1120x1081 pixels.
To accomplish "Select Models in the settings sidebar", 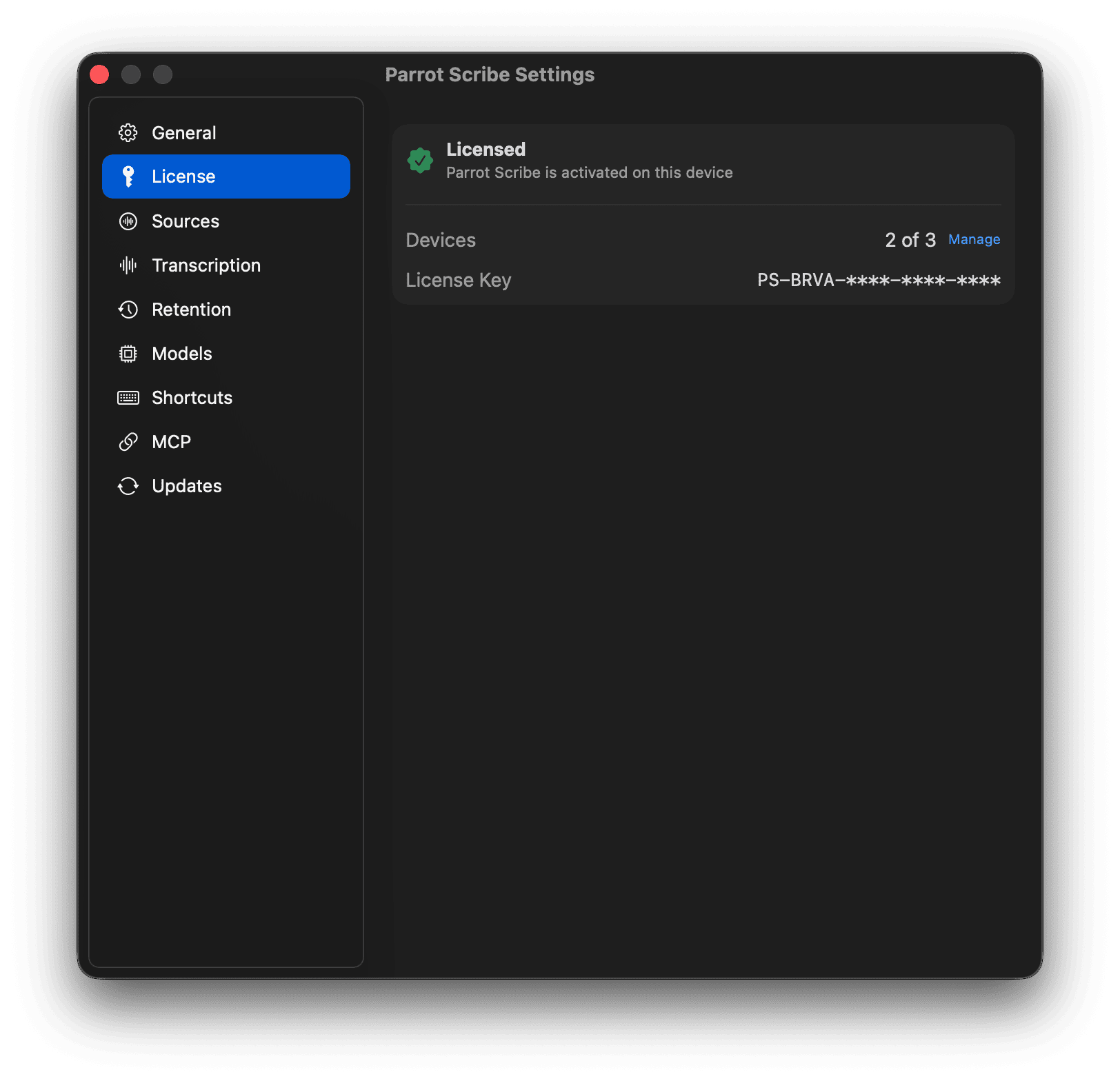I will pyautogui.click(x=181, y=353).
